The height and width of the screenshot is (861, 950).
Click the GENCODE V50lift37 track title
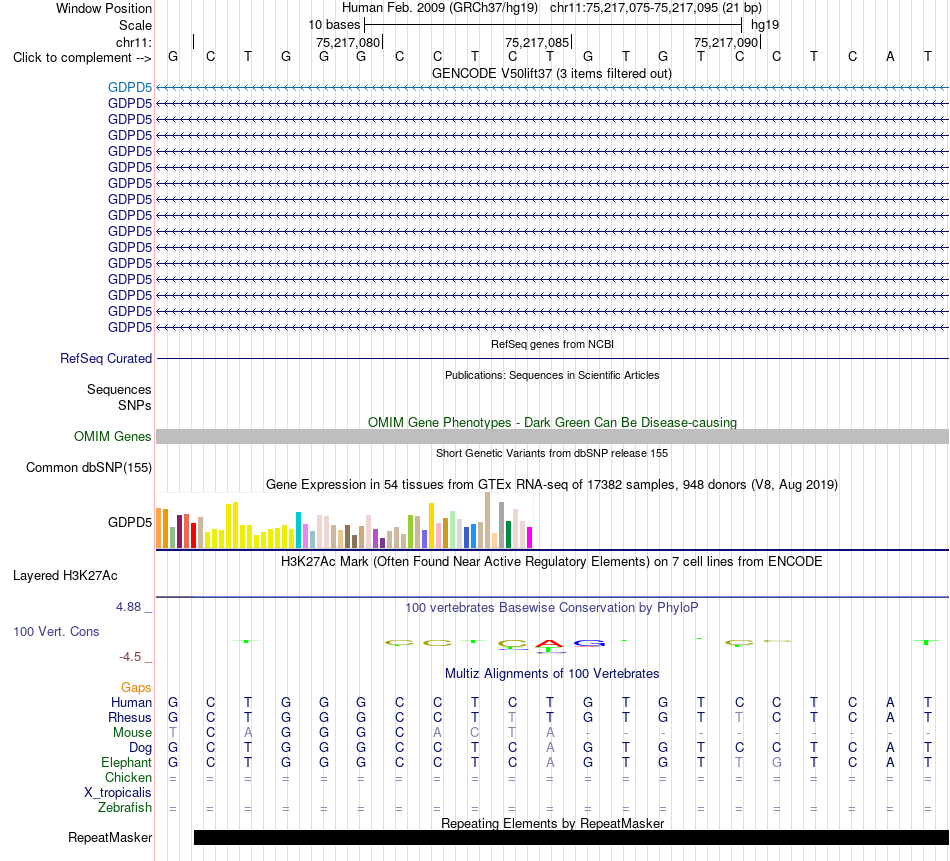pyautogui.click(x=551, y=73)
